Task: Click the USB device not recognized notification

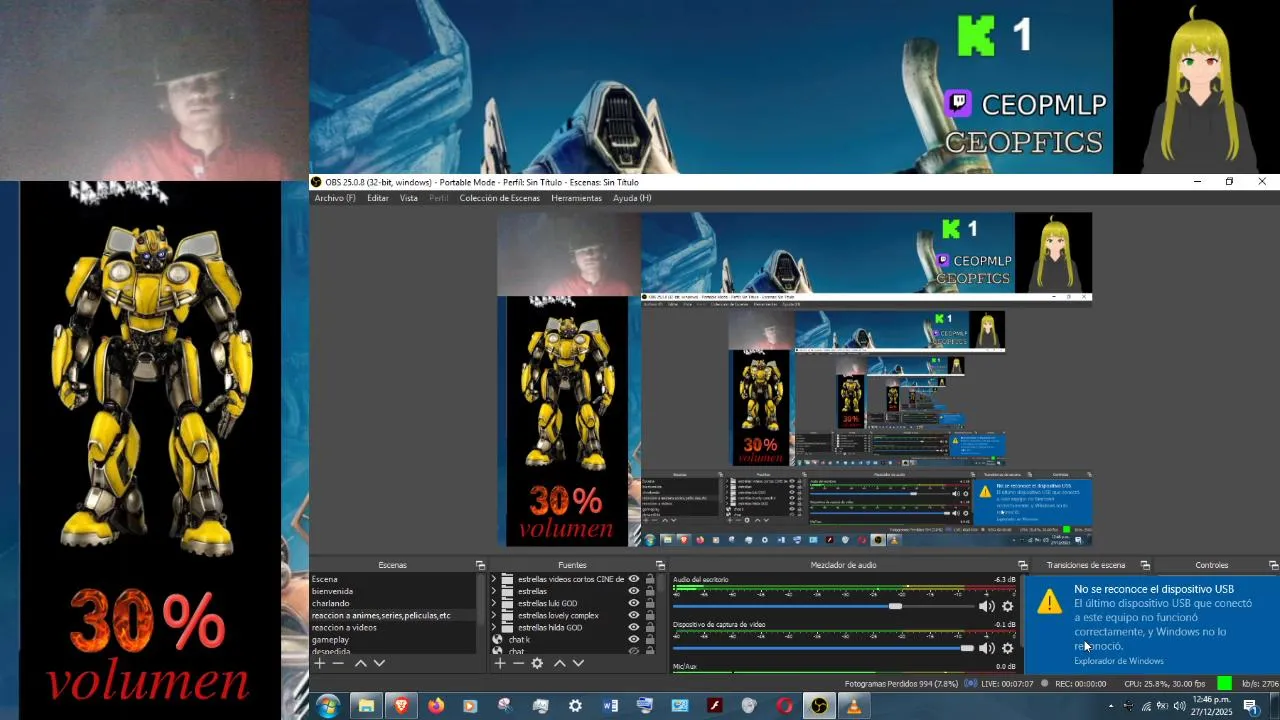Action: click(1152, 625)
